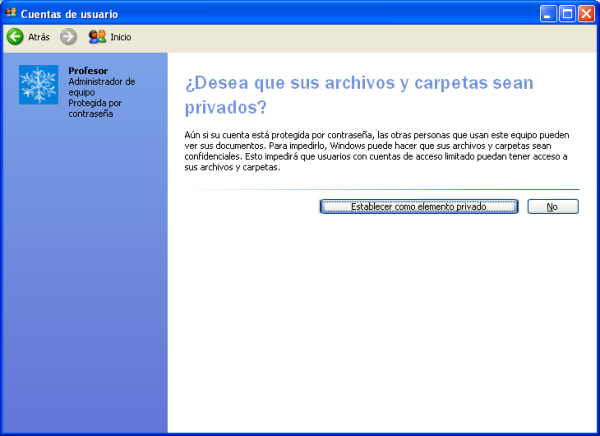Click the "Cuentas de usuario" title text
The height and width of the screenshot is (436, 600).
(69, 13)
